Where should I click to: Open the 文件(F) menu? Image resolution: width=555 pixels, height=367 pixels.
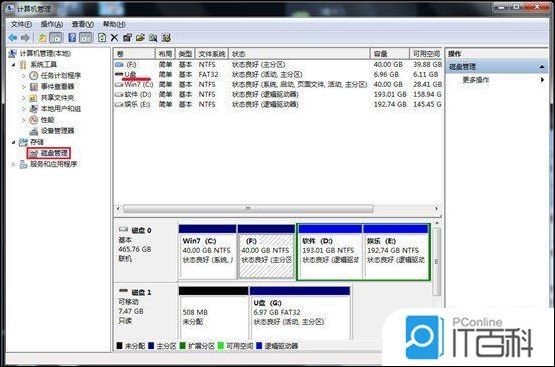click(21, 24)
